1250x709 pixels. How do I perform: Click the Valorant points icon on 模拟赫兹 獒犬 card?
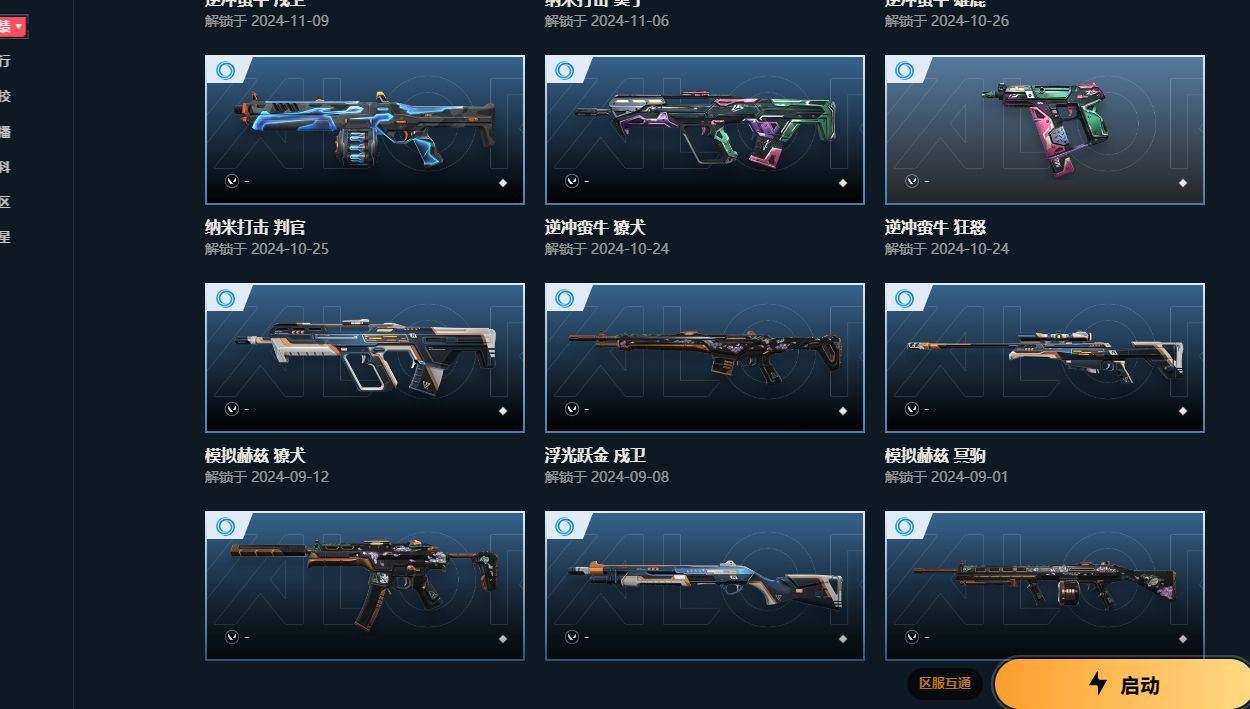232,409
